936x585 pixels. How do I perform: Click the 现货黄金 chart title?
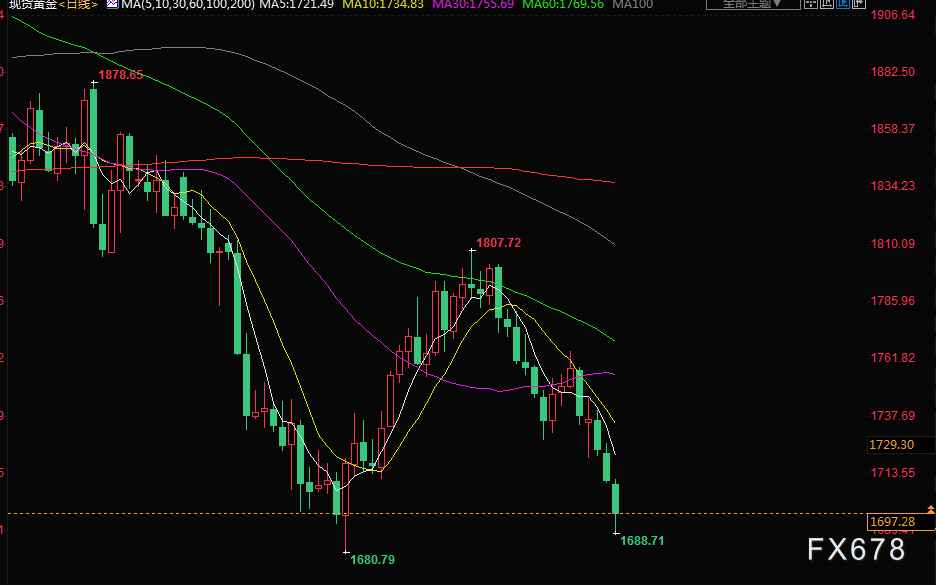(30, 5)
